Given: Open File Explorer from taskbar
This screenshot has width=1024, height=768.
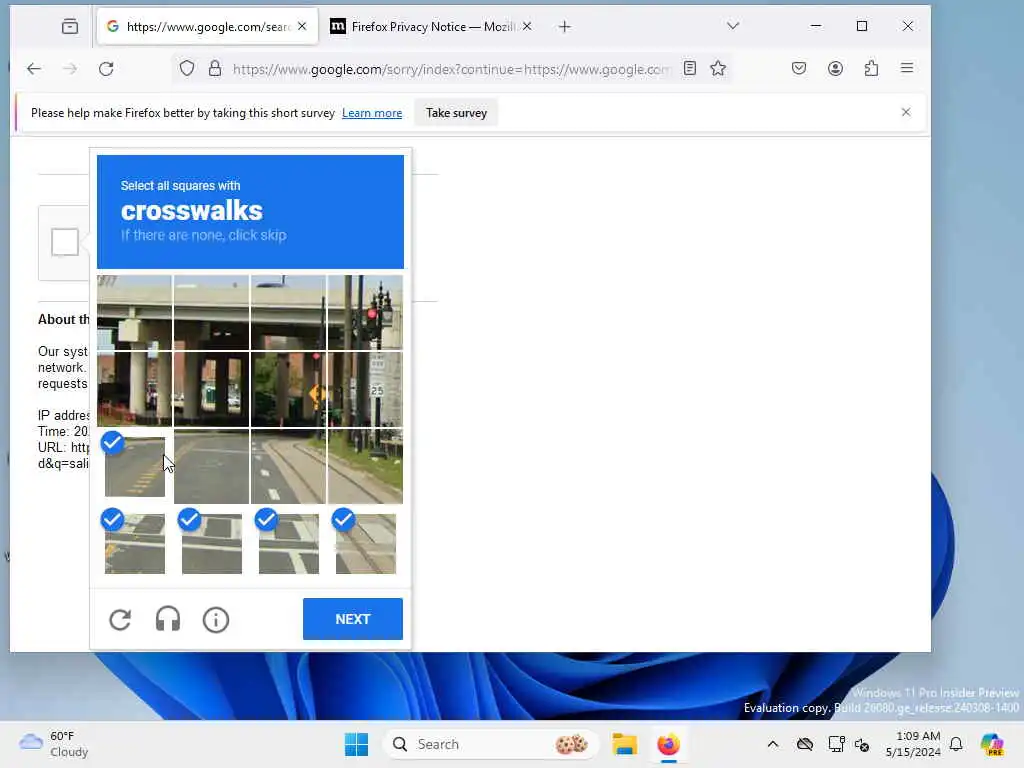Looking at the screenshot, I should pos(624,744).
